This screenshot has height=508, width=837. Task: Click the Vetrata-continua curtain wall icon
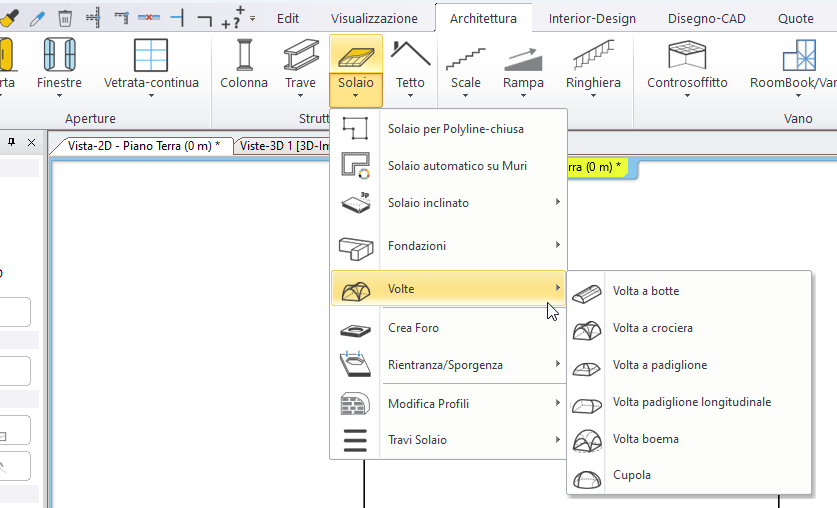tap(151, 55)
